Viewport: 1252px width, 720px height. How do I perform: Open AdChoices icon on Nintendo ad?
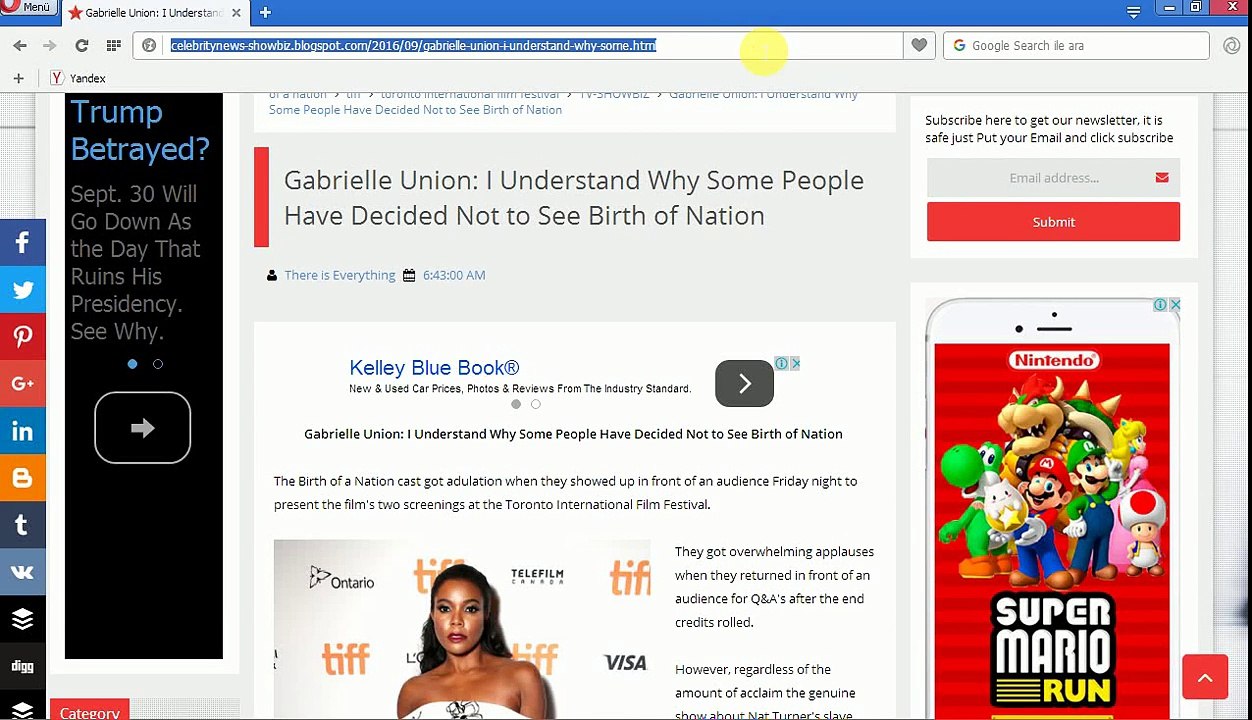pyautogui.click(x=1160, y=304)
